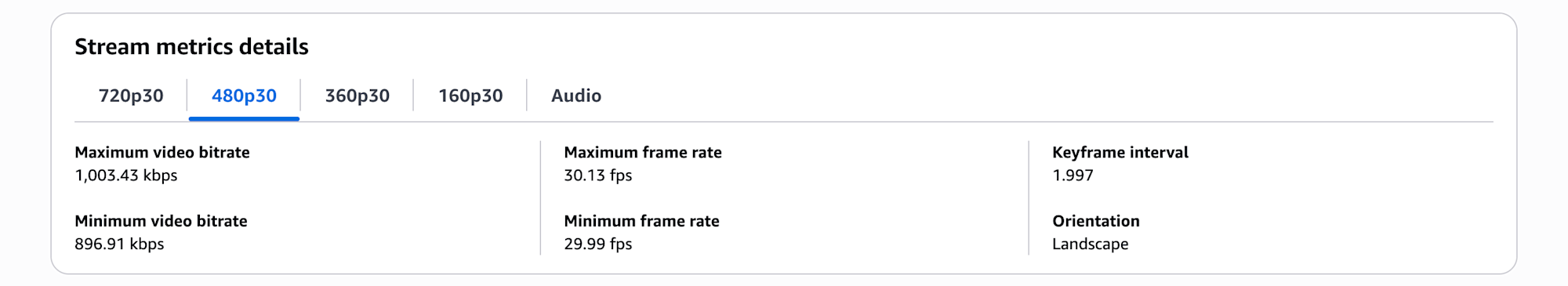Select the 896.91 kbps value
The height and width of the screenshot is (286, 1568).
click(119, 244)
